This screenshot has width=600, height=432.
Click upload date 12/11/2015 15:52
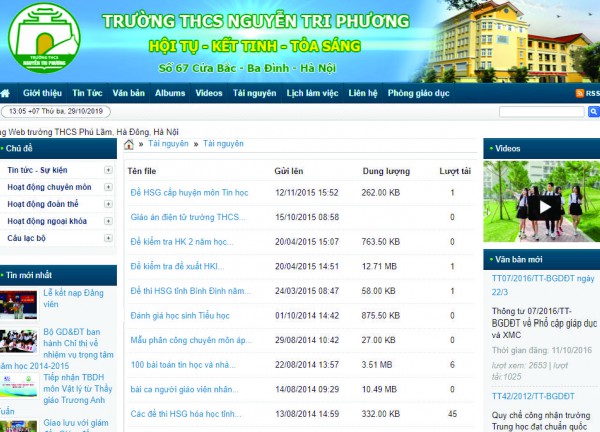tap(307, 192)
